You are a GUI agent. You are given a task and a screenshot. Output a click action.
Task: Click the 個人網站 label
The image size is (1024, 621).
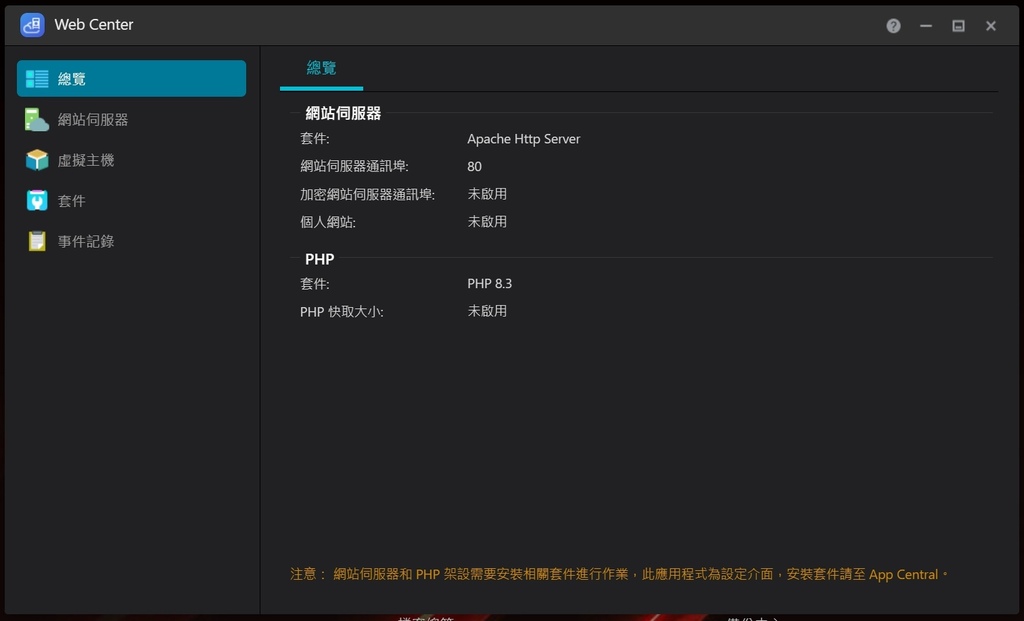[x=328, y=222]
